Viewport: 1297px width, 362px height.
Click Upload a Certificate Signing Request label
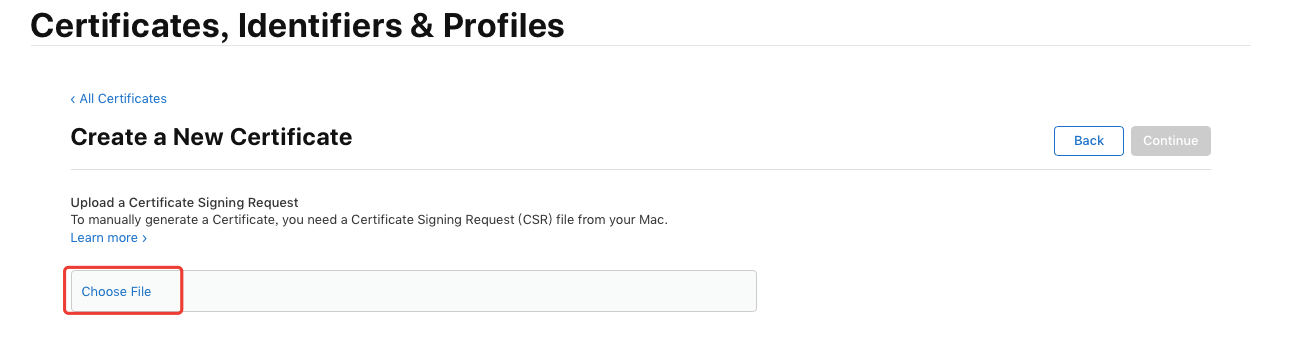coord(185,203)
